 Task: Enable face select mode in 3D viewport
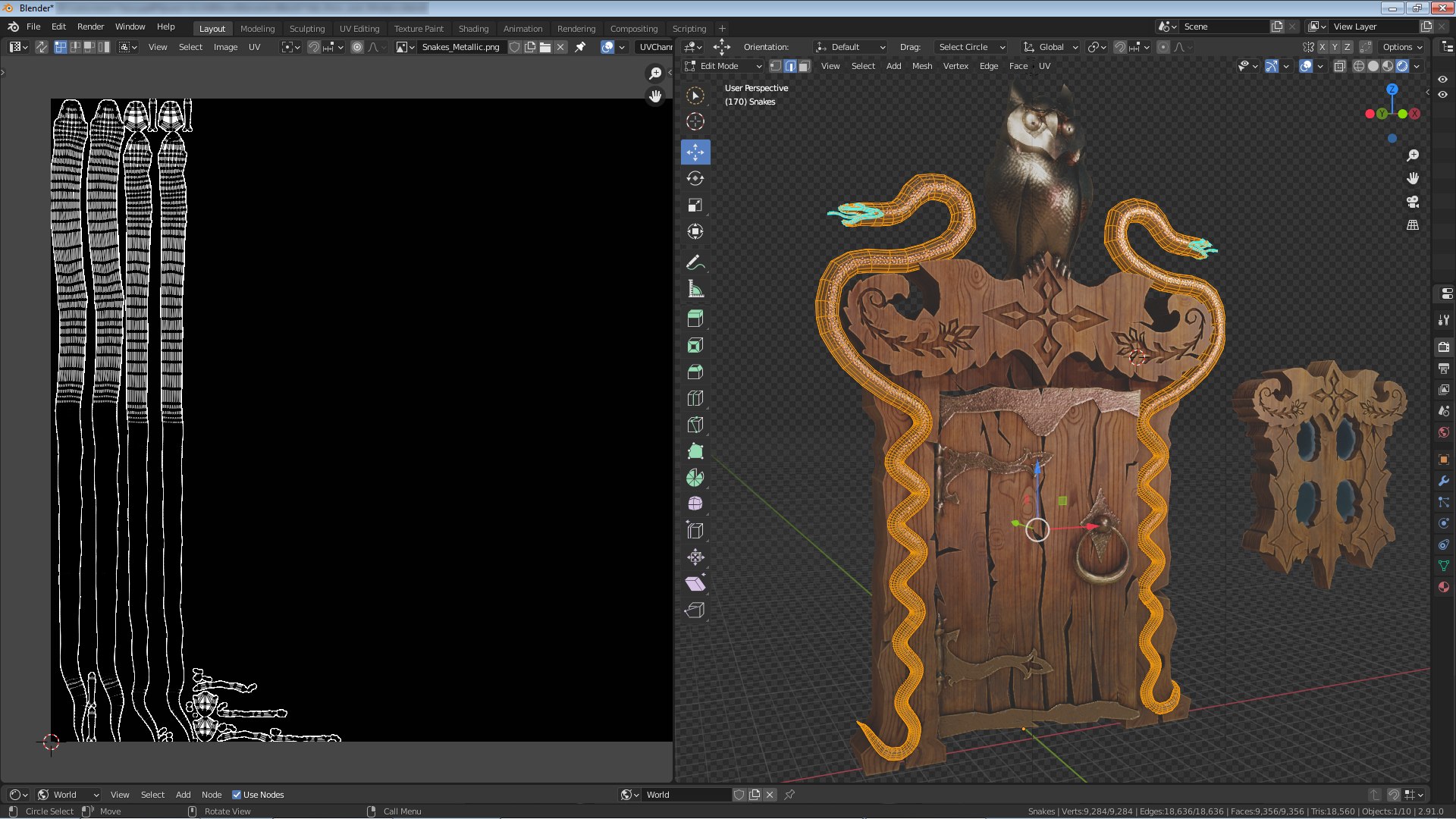click(804, 66)
